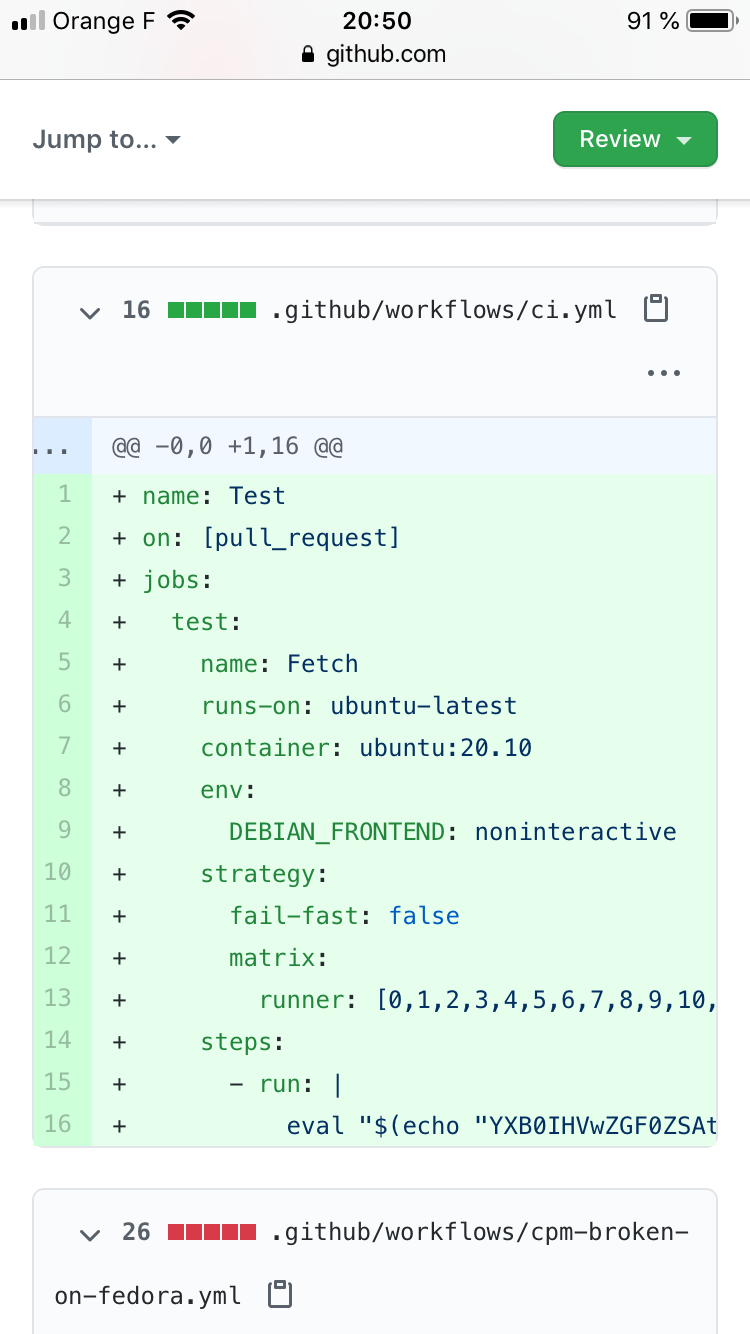Open the Jump to… dropdown
The image size is (750, 1334).
coord(106,139)
